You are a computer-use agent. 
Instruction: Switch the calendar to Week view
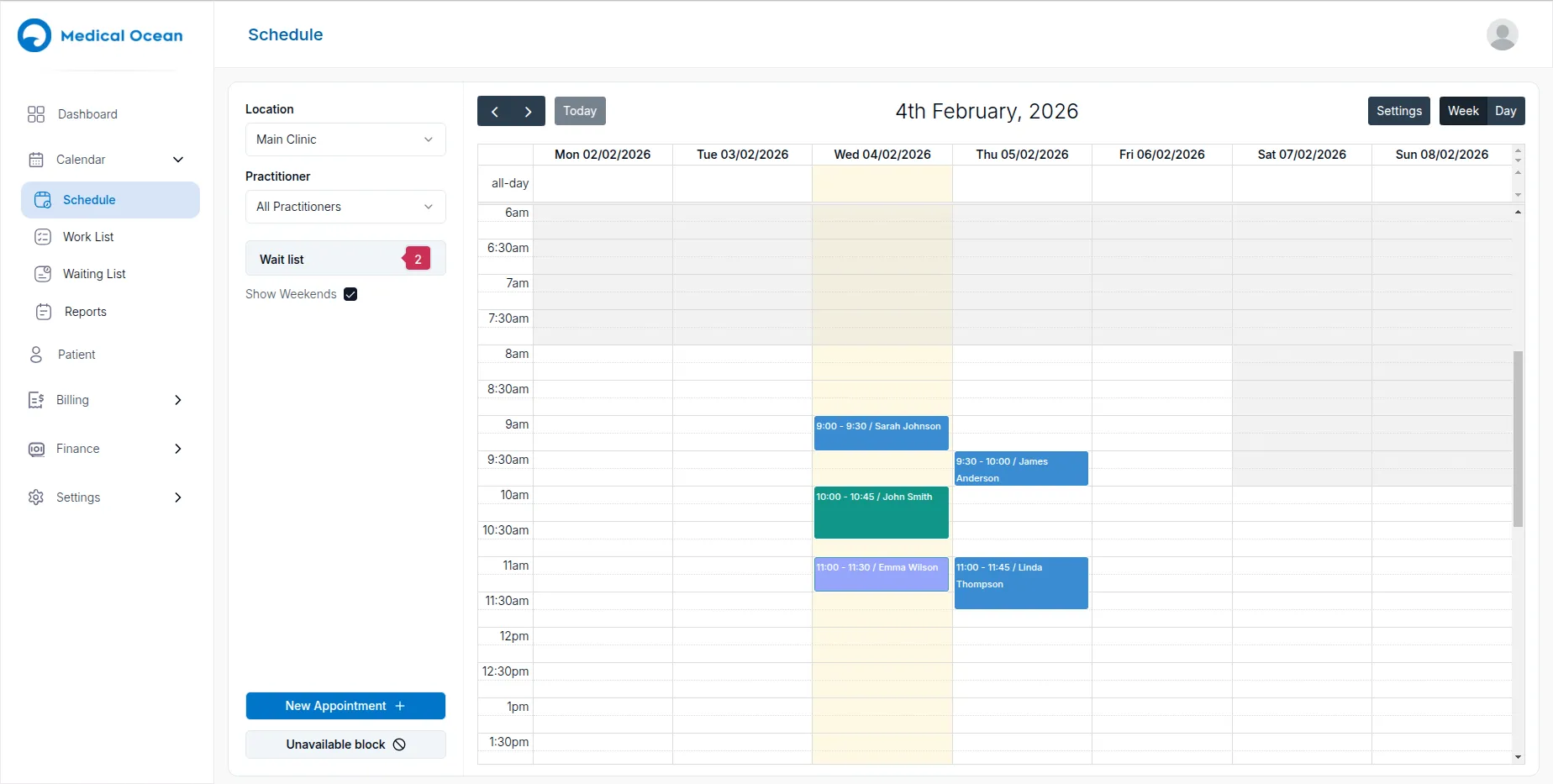click(1463, 110)
